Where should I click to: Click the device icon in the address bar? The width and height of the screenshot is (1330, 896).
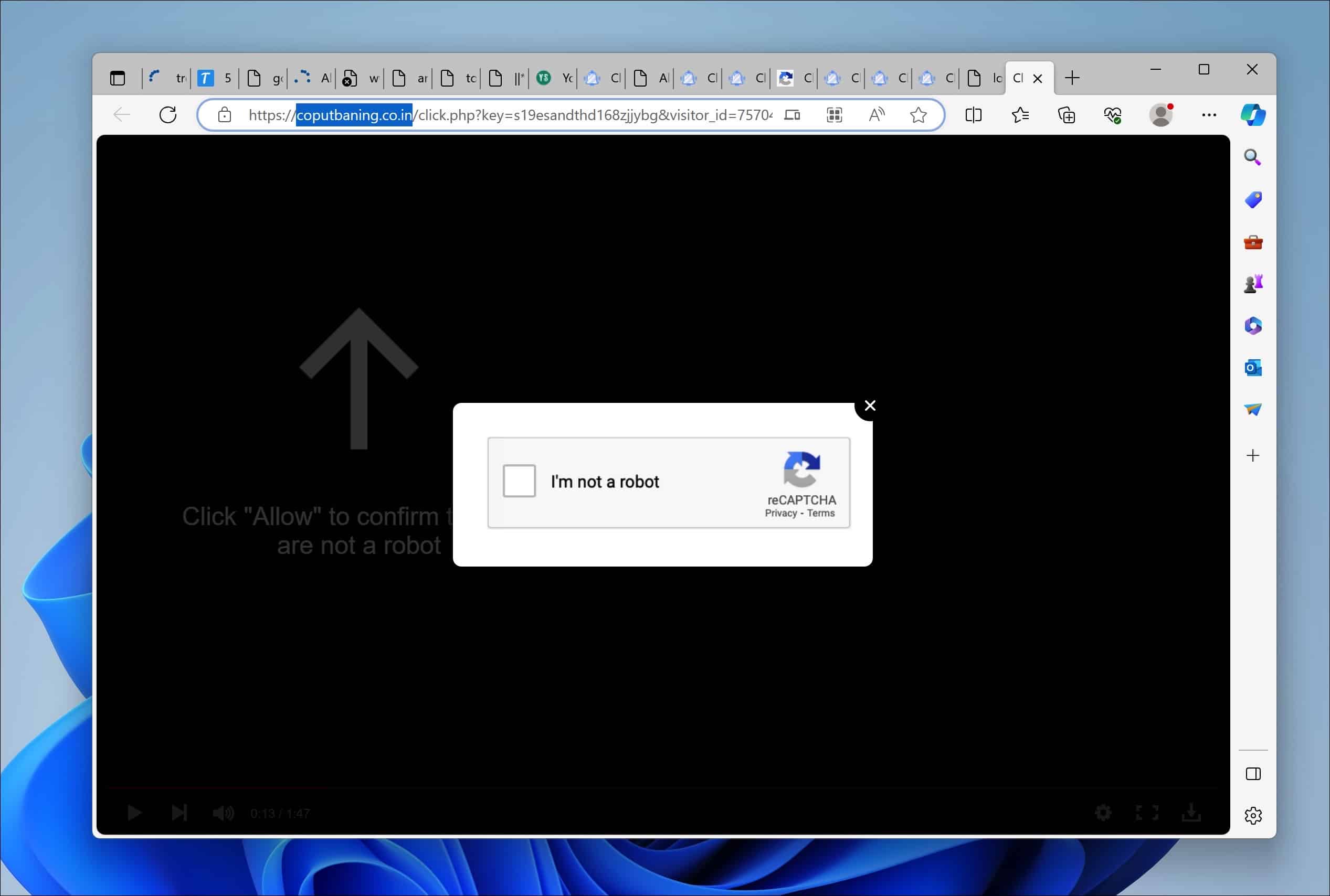pyautogui.click(x=791, y=115)
